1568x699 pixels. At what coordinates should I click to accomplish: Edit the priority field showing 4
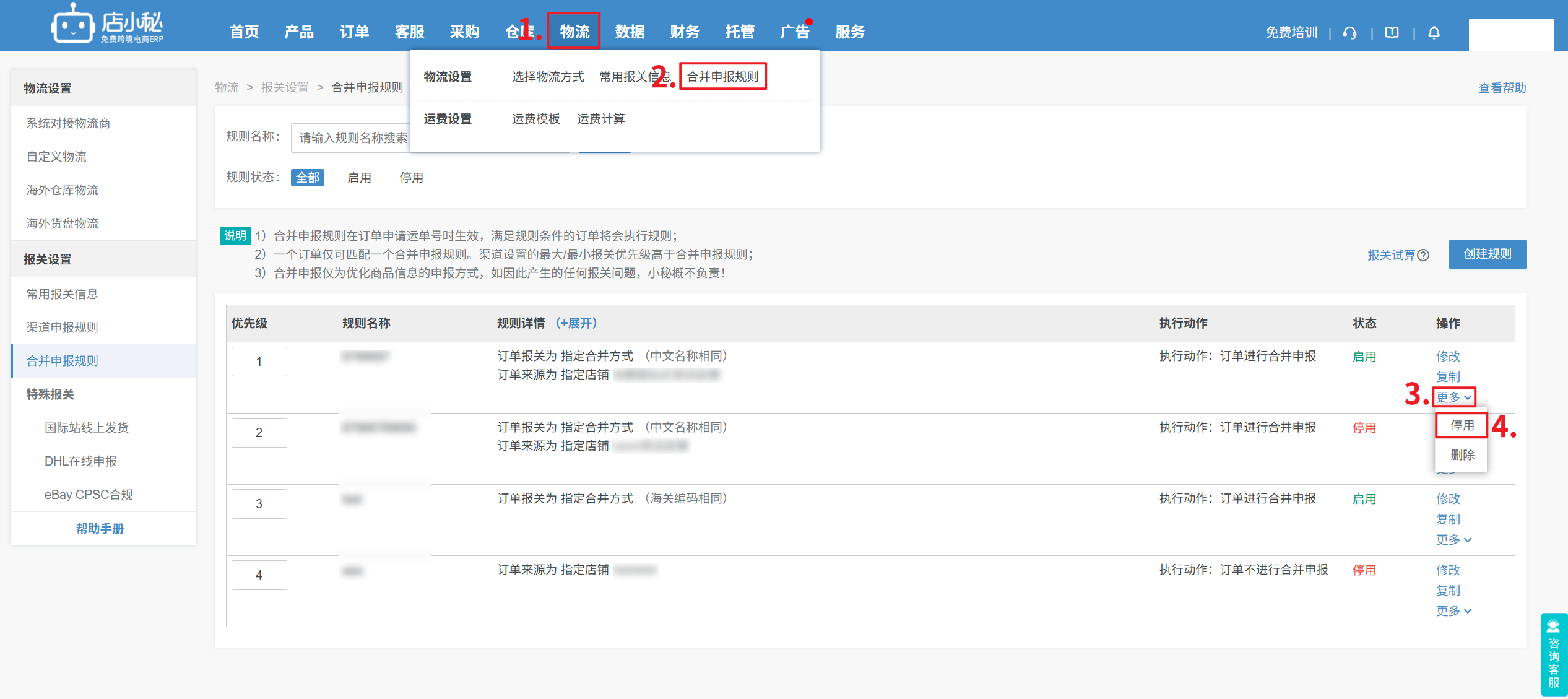coord(259,575)
